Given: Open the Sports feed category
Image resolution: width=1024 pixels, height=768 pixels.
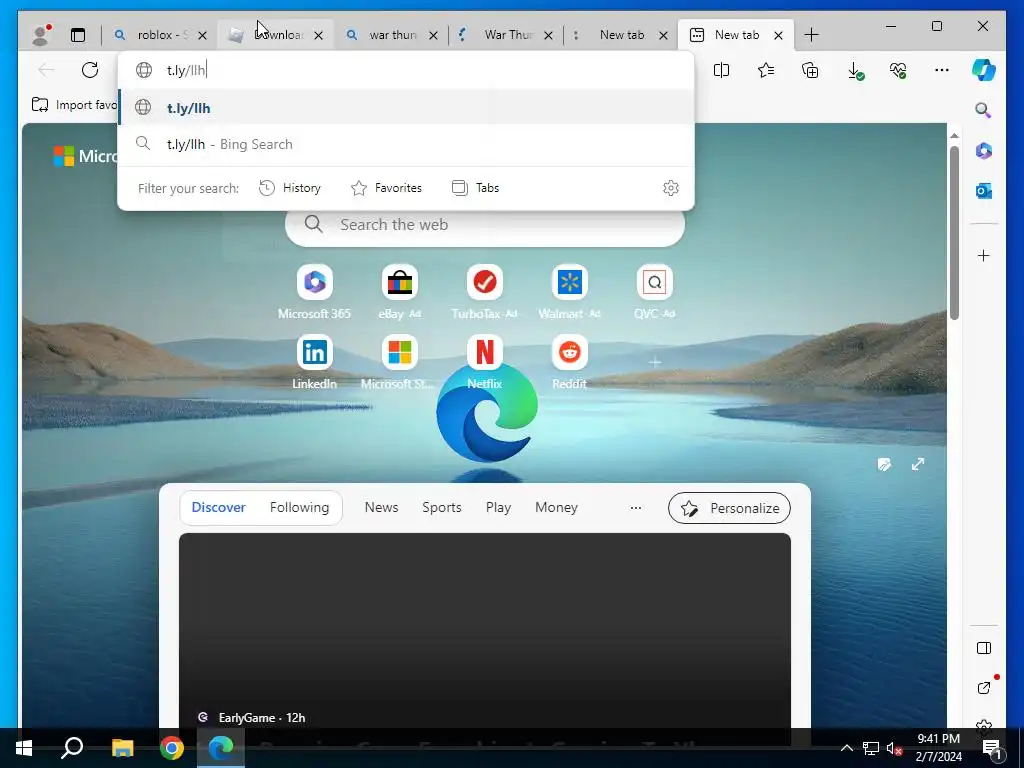Looking at the screenshot, I should [x=441, y=507].
